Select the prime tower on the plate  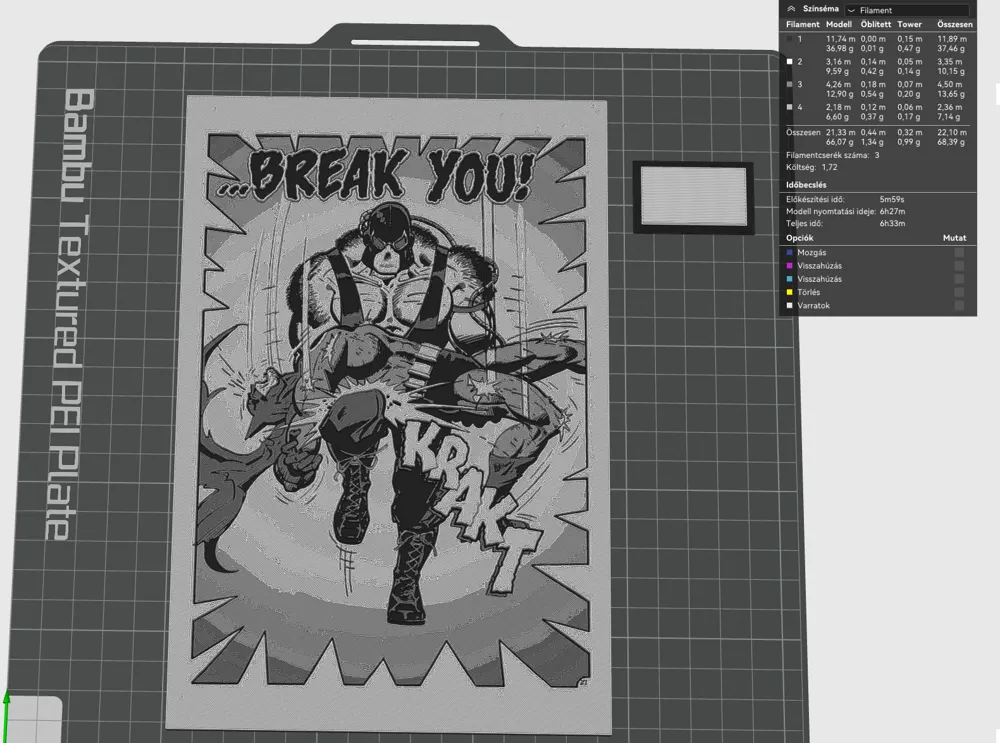(x=693, y=197)
